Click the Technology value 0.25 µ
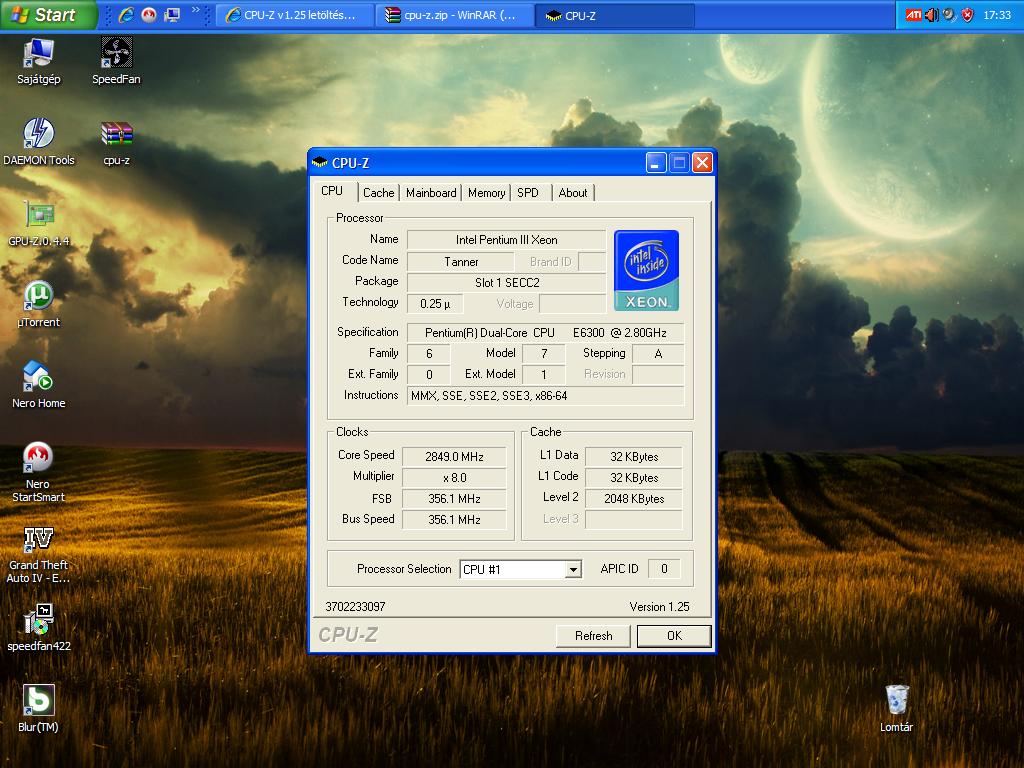The width and height of the screenshot is (1024, 768). [x=435, y=304]
